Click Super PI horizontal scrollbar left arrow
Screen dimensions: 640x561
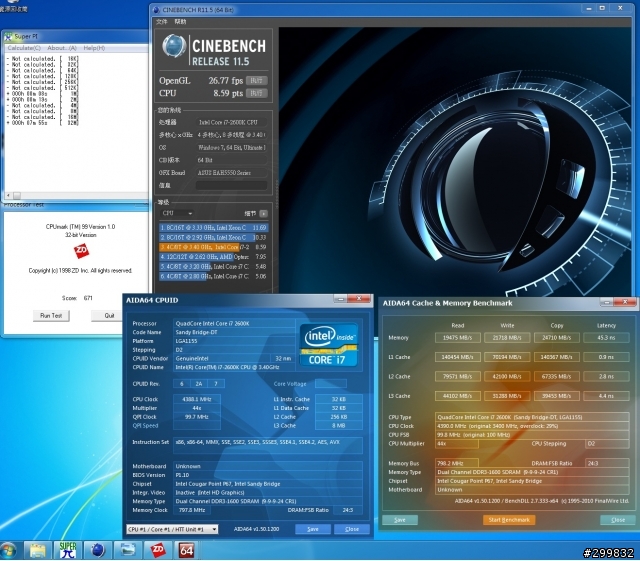click(x=9, y=196)
